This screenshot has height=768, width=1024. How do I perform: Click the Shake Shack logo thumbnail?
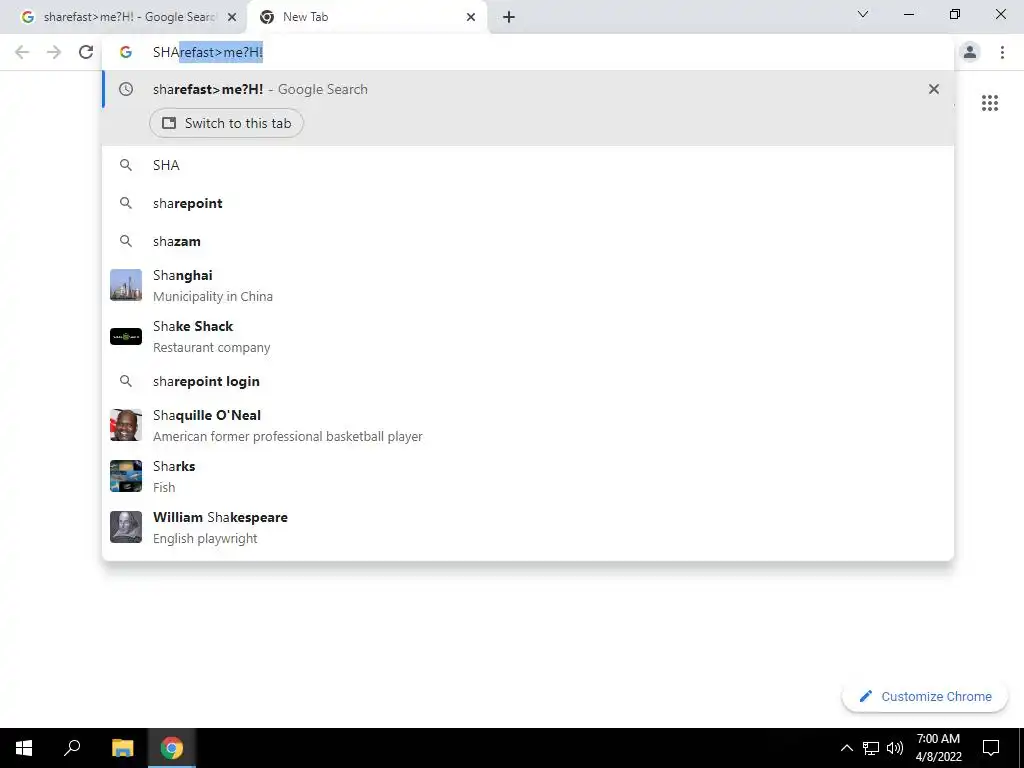click(x=126, y=336)
